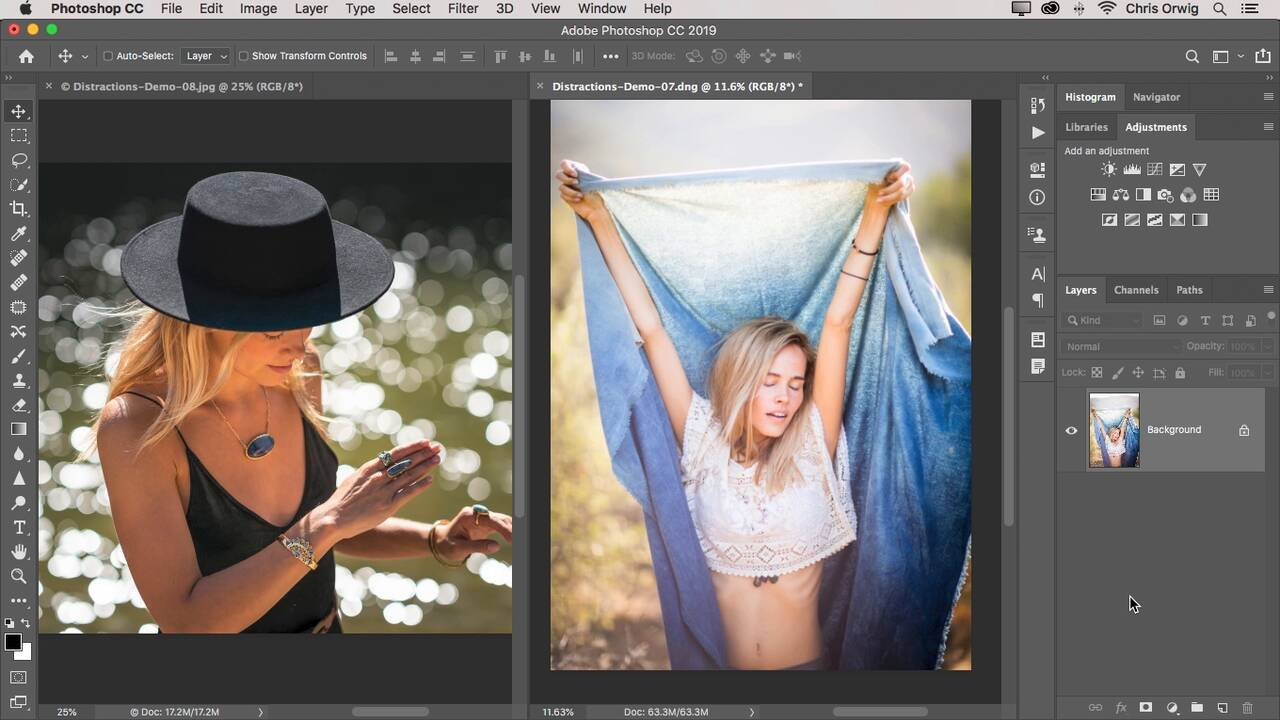Toggle Lock transparent pixels
This screenshot has width=1280, height=720.
pyautogui.click(x=1097, y=373)
